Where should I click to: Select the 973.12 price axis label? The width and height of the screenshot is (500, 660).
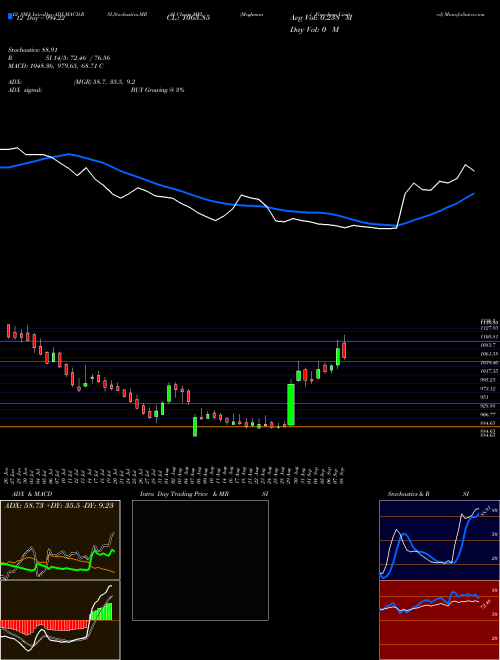point(489,389)
